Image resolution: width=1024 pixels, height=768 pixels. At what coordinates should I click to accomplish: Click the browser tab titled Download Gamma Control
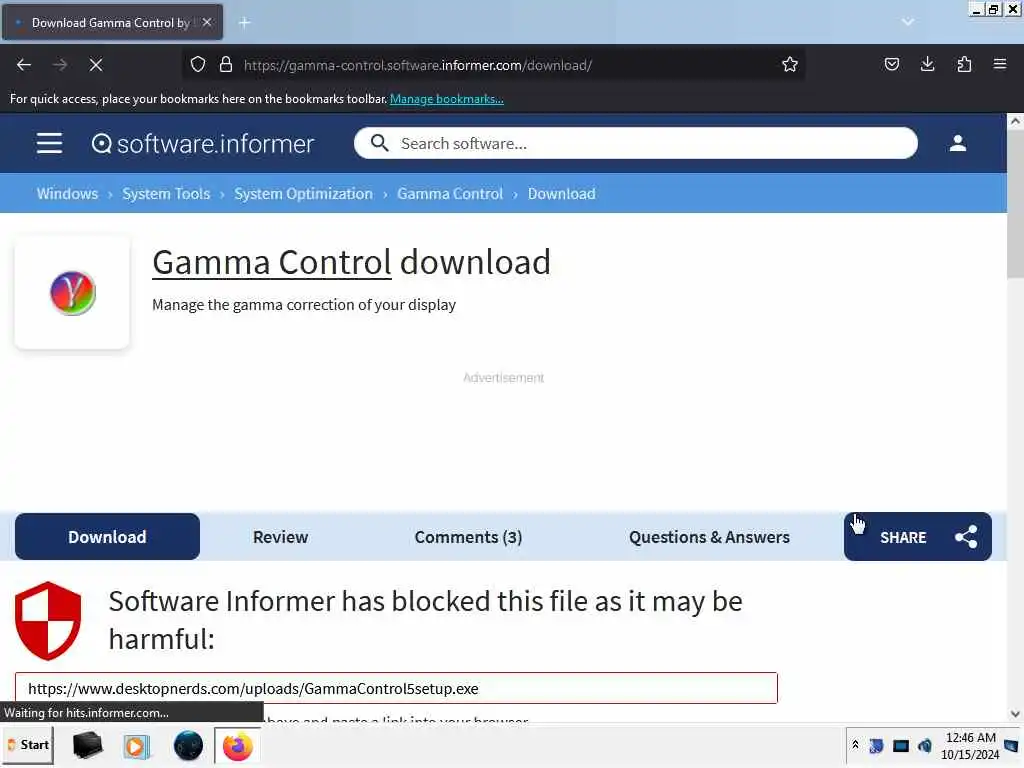[x=112, y=22]
